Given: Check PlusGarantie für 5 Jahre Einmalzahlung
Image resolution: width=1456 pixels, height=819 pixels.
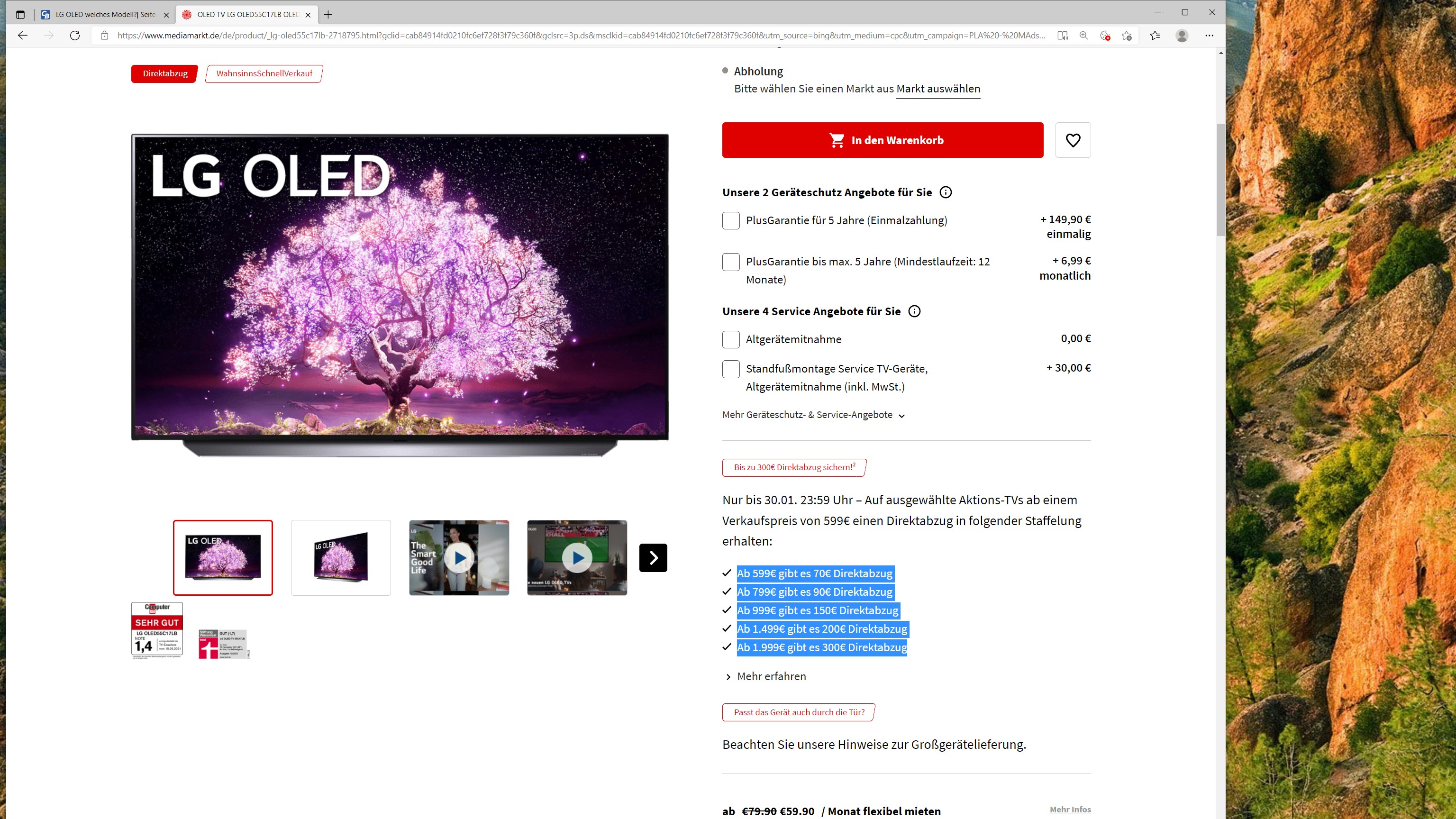Looking at the screenshot, I should pos(731,220).
